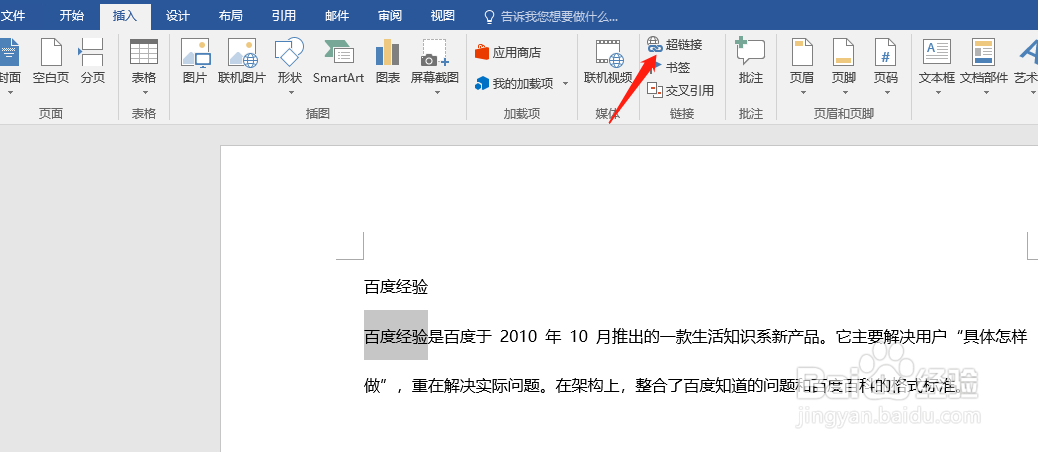
Task: Expand the Quick Parts (文档部件) dropdown arrow
Action: tap(984, 93)
